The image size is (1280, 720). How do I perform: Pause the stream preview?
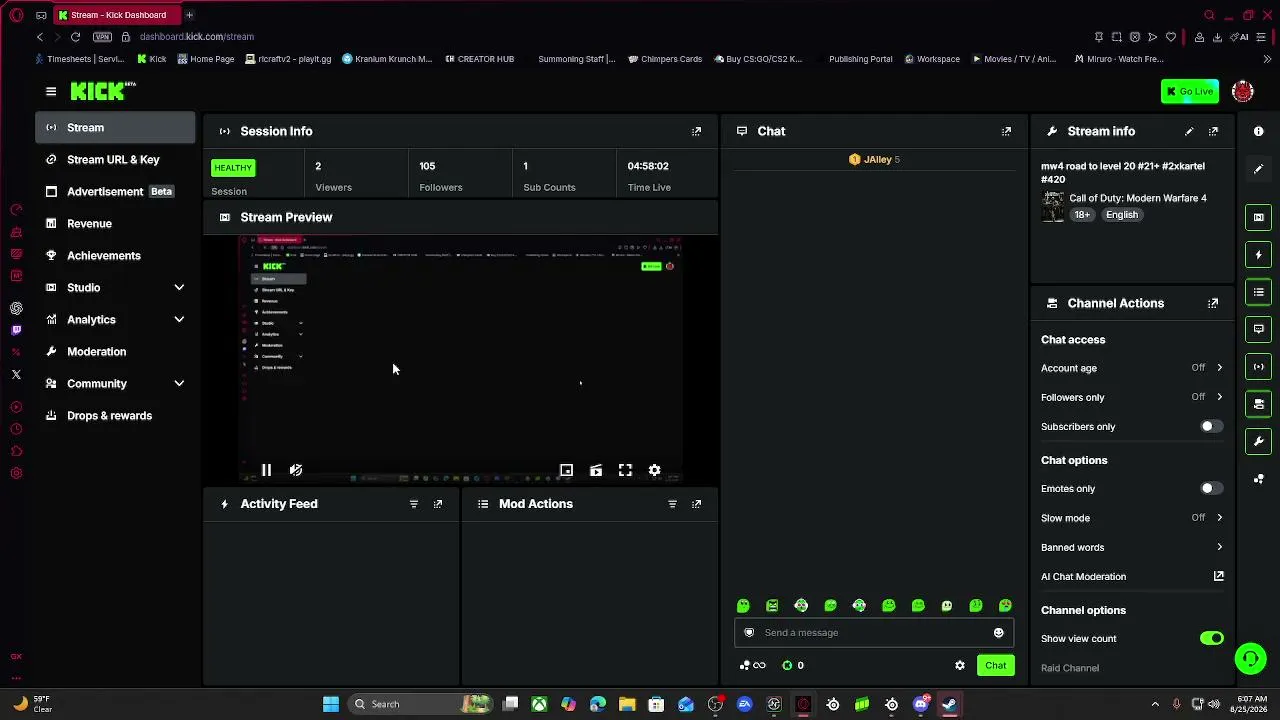pos(266,470)
